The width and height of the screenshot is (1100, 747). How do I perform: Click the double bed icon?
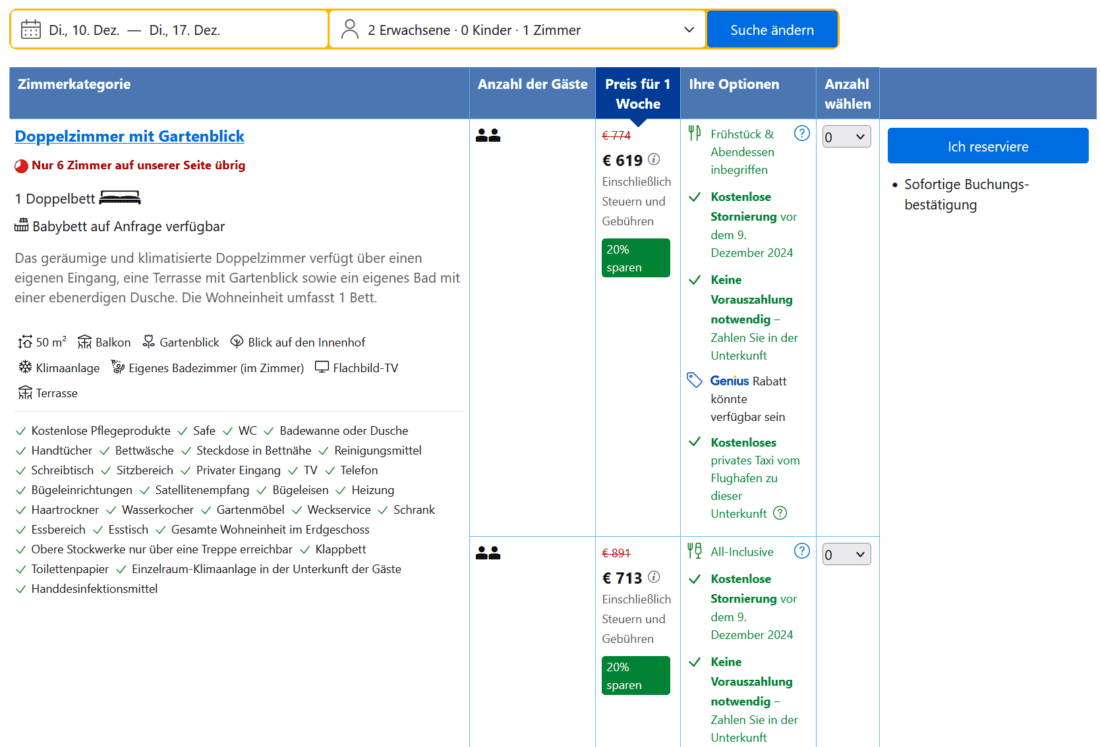pyautogui.click(x=120, y=198)
